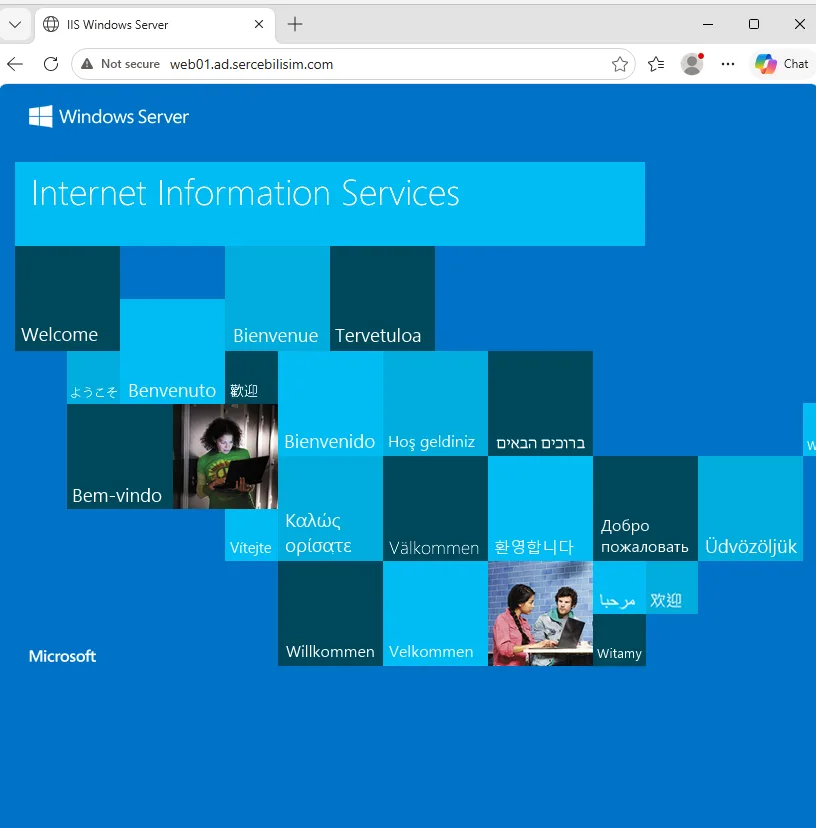Open the Settings and more menu
This screenshot has height=828, width=816.
pyautogui.click(x=727, y=64)
